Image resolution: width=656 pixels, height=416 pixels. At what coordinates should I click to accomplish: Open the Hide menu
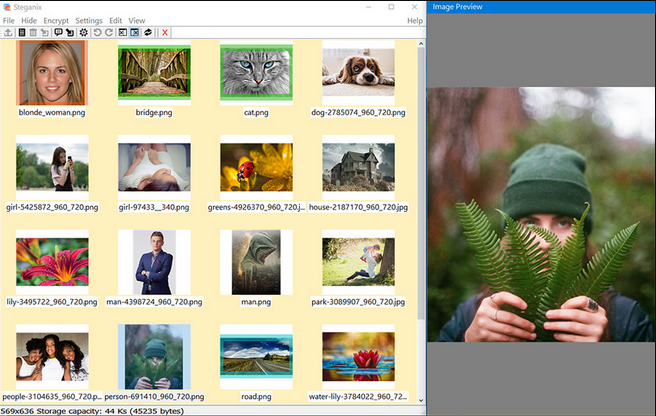29,21
